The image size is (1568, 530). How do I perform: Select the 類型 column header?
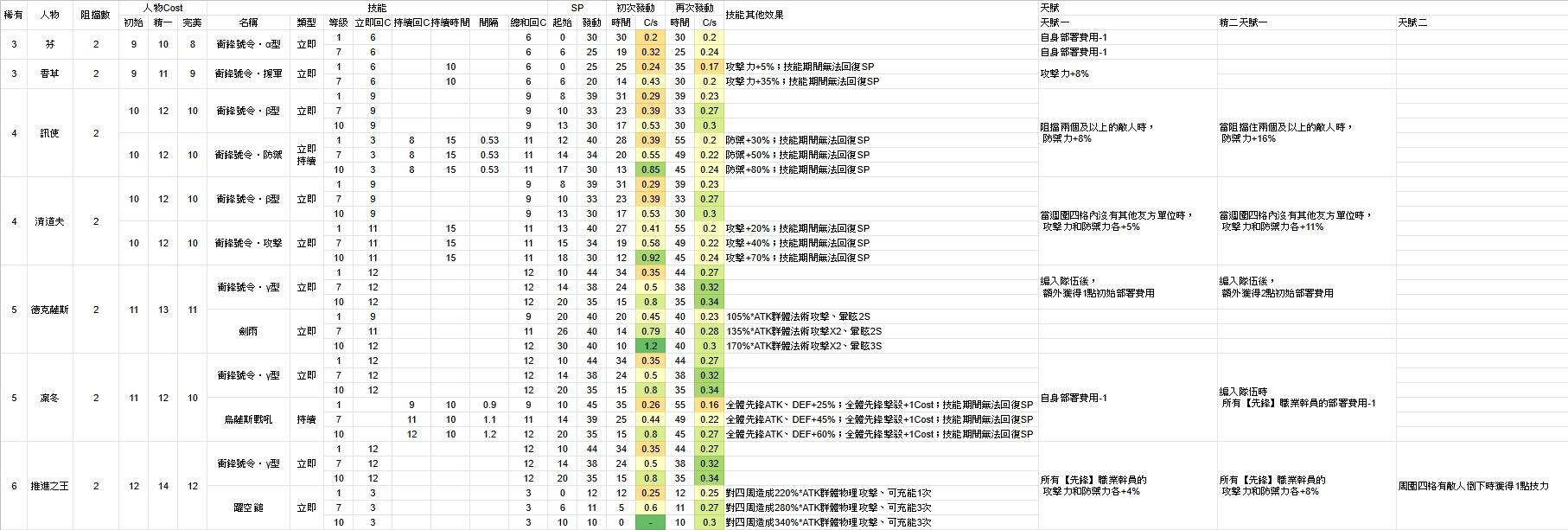[306, 22]
